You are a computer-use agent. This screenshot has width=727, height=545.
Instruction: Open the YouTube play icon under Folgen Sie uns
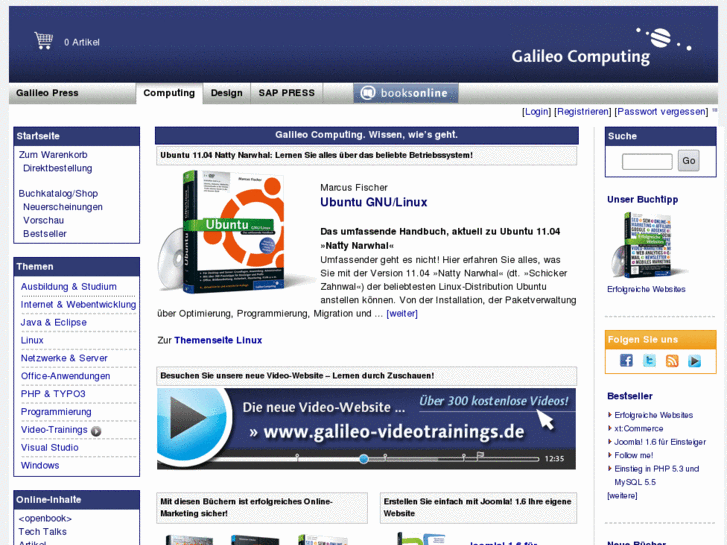point(694,360)
